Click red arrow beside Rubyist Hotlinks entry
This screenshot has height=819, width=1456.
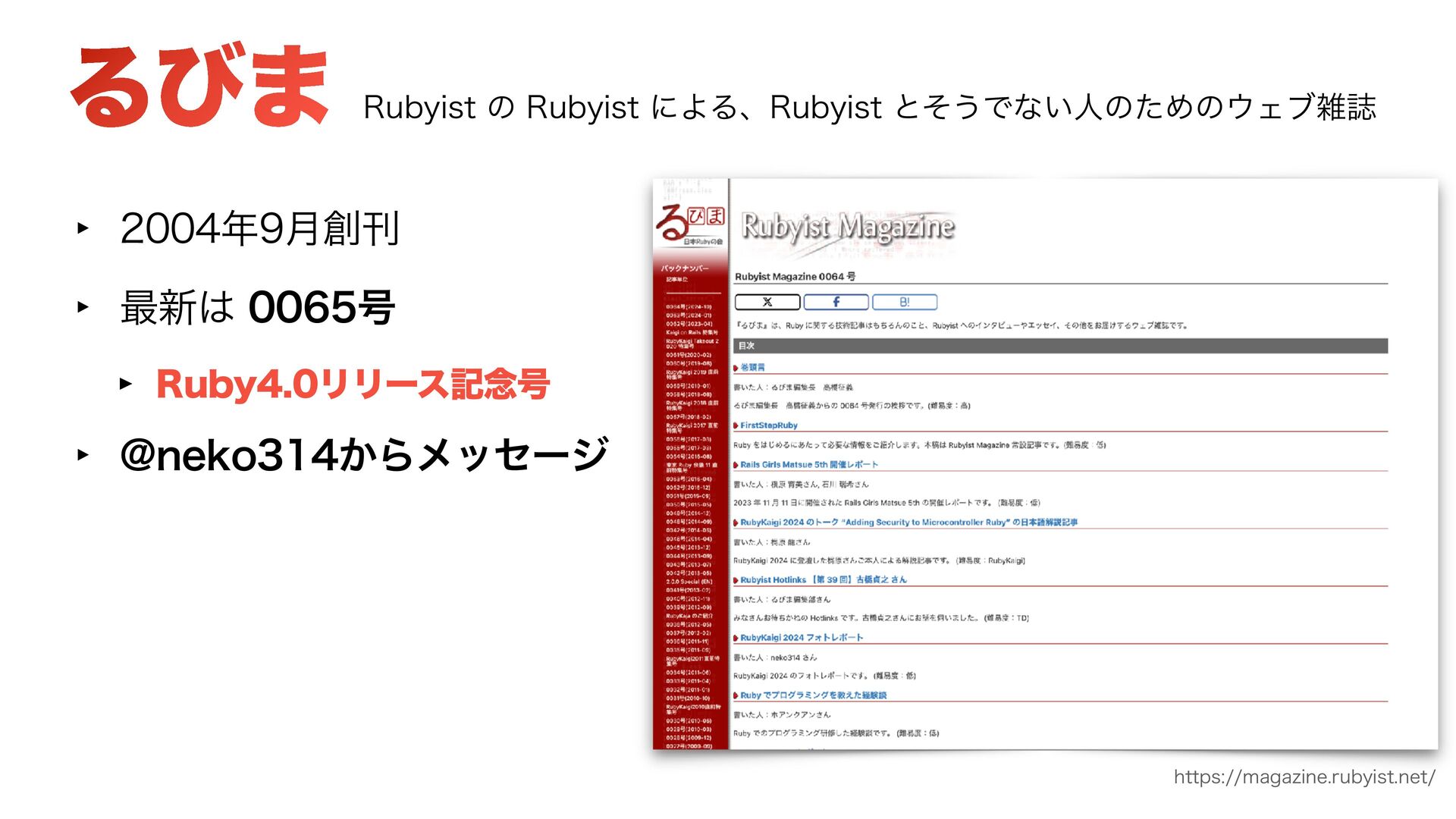pos(736,580)
